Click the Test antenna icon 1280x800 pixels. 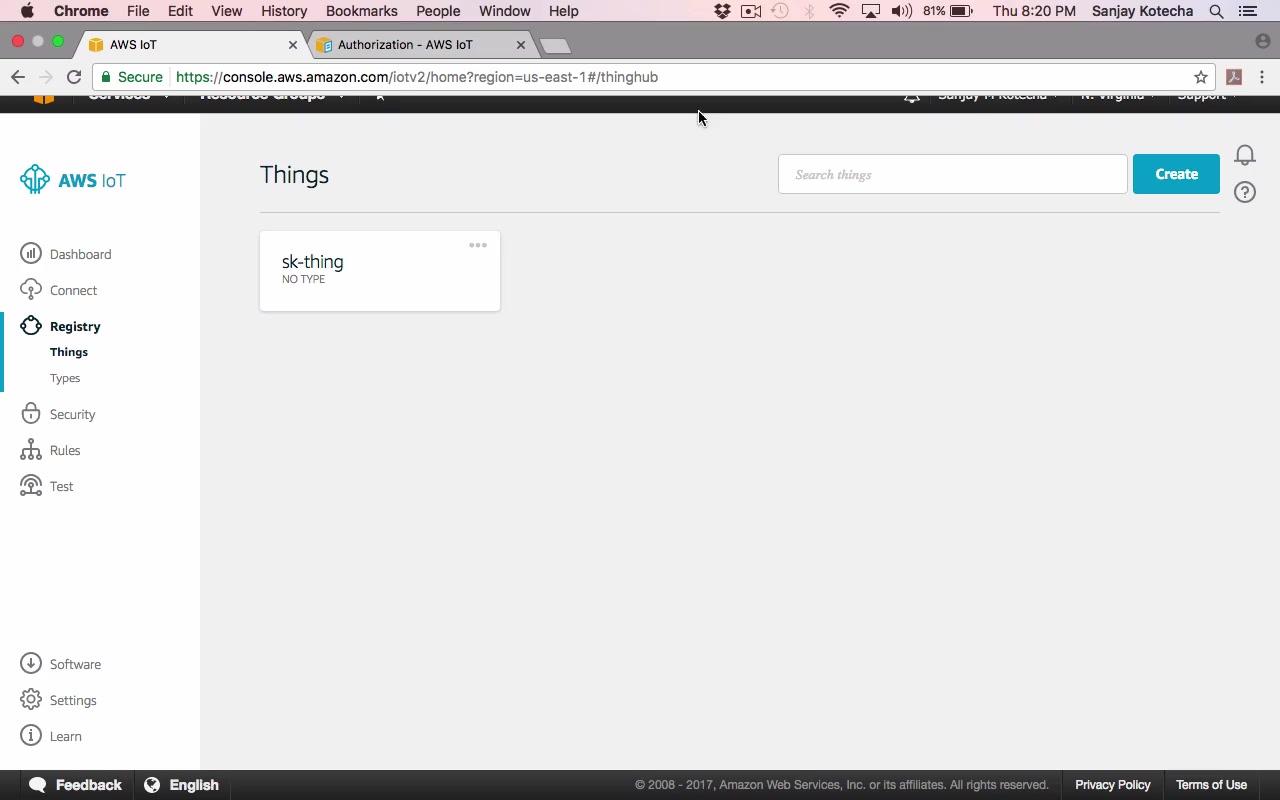(31, 486)
